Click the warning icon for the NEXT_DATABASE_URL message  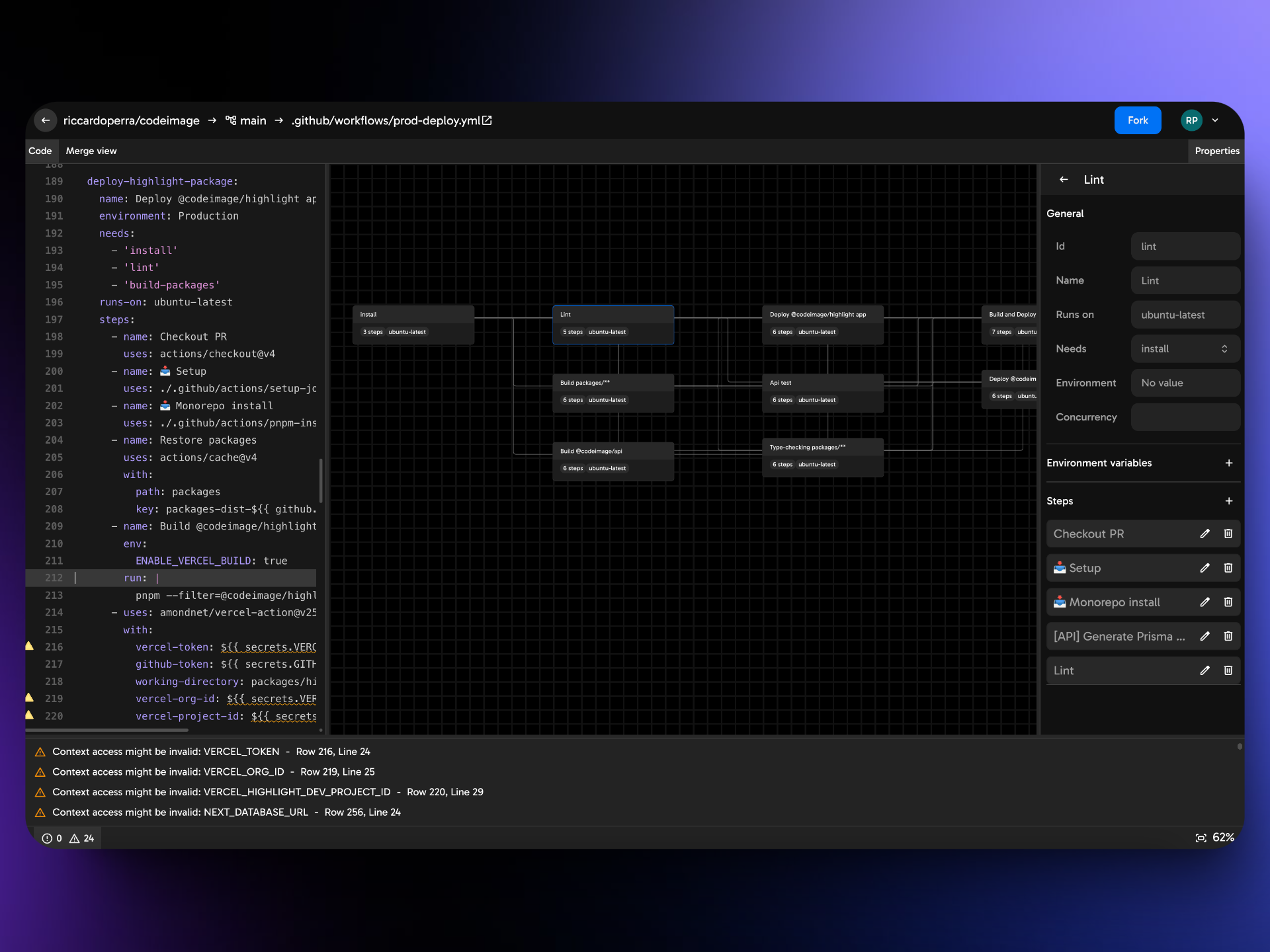tap(40, 813)
